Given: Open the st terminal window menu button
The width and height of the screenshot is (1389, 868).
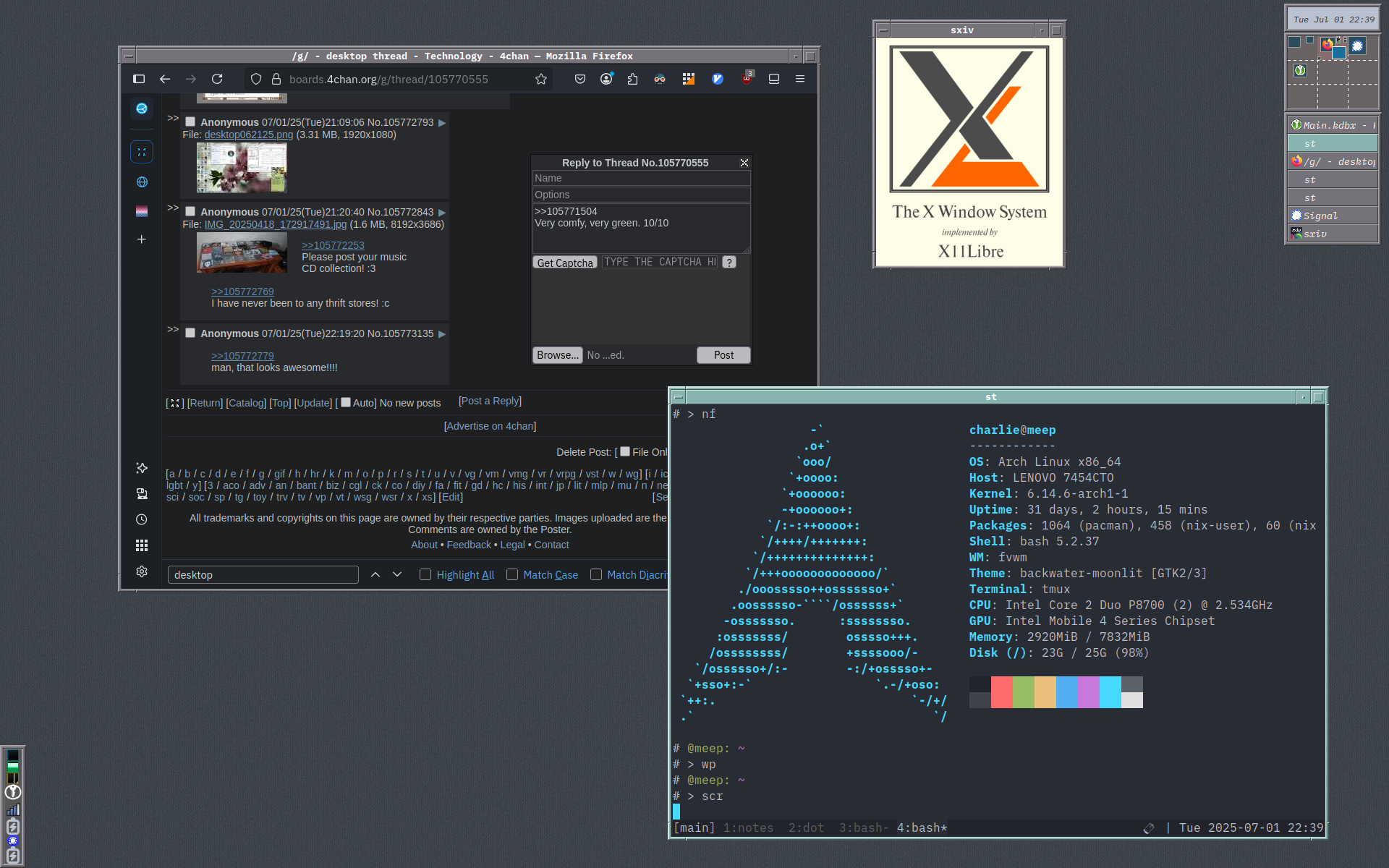Looking at the screenshot, I should pos(678,396).
